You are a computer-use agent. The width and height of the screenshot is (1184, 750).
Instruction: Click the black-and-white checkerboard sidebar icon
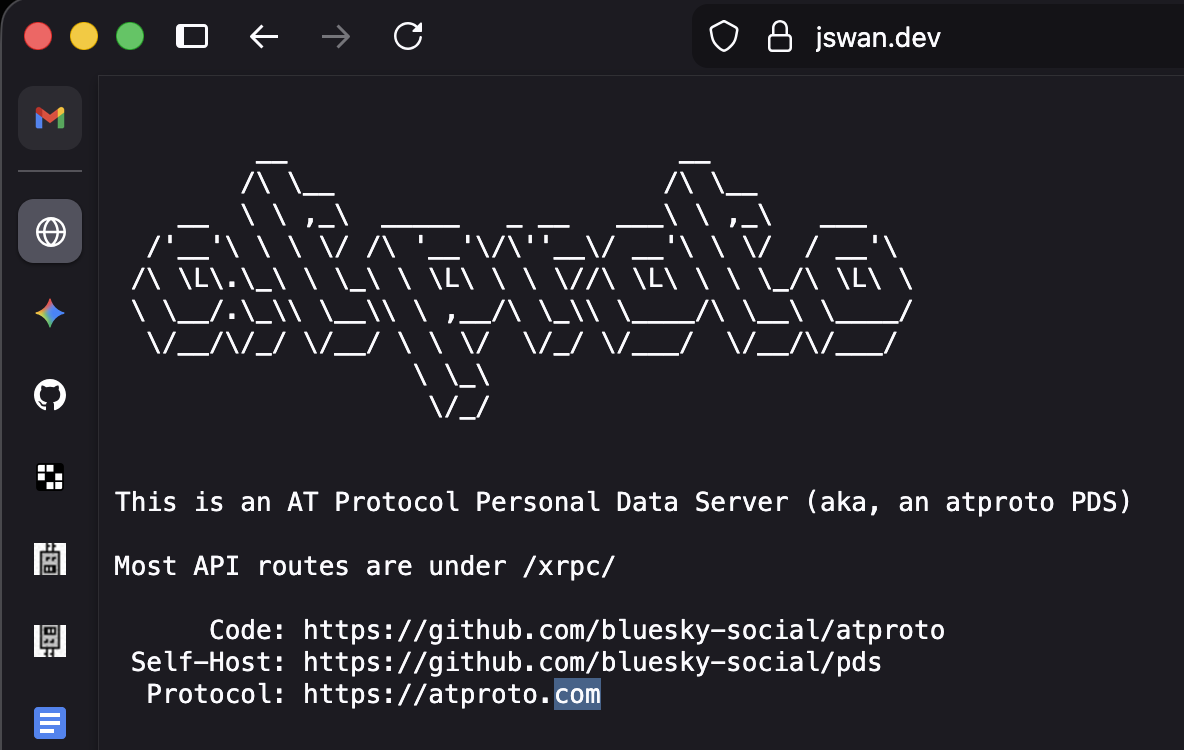click(50, 478)
